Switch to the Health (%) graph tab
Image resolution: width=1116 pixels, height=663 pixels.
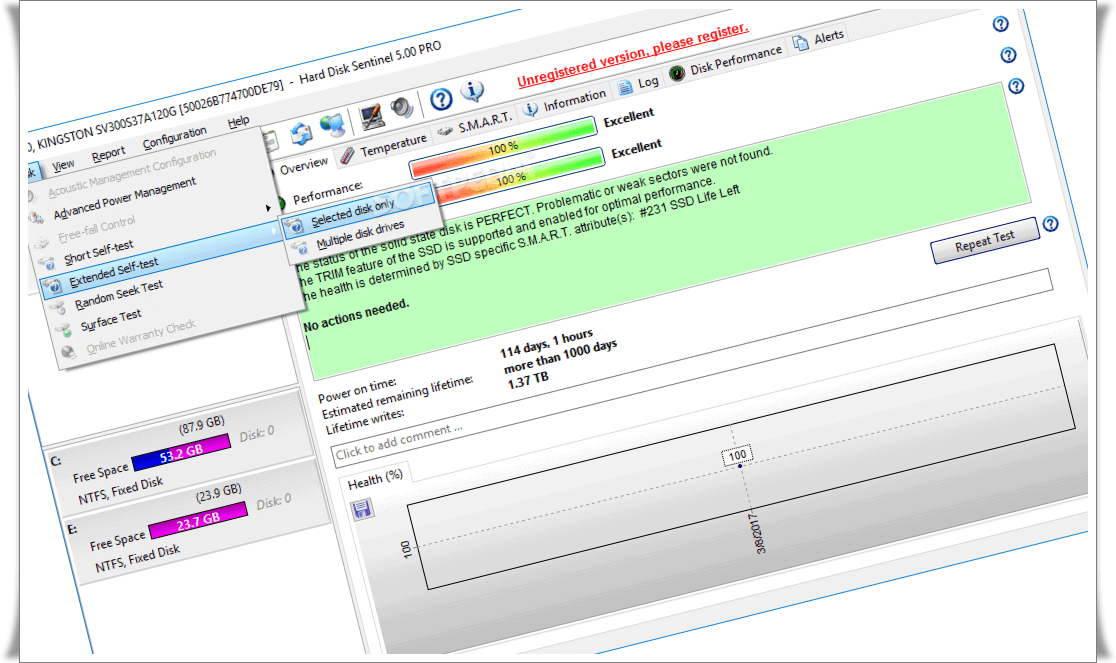coord(375,479)
